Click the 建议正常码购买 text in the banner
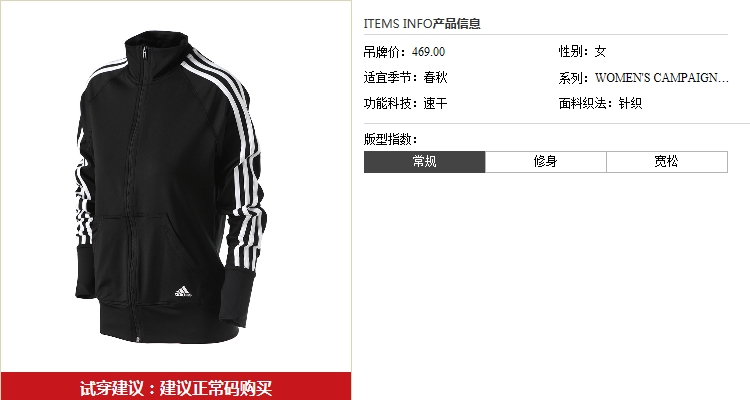Image resolution: width=750 pixels, height=400 pixels. point(216,388)
